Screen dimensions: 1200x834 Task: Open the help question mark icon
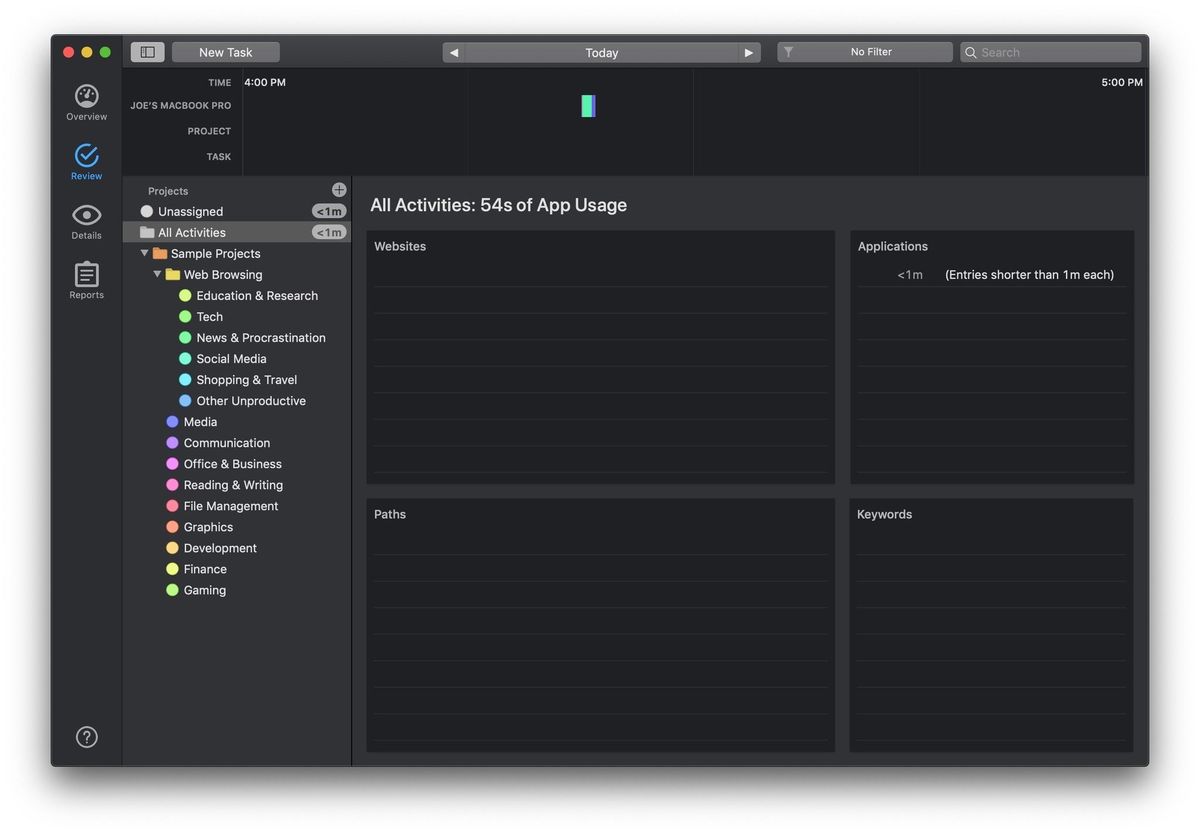tap(87, 737)
